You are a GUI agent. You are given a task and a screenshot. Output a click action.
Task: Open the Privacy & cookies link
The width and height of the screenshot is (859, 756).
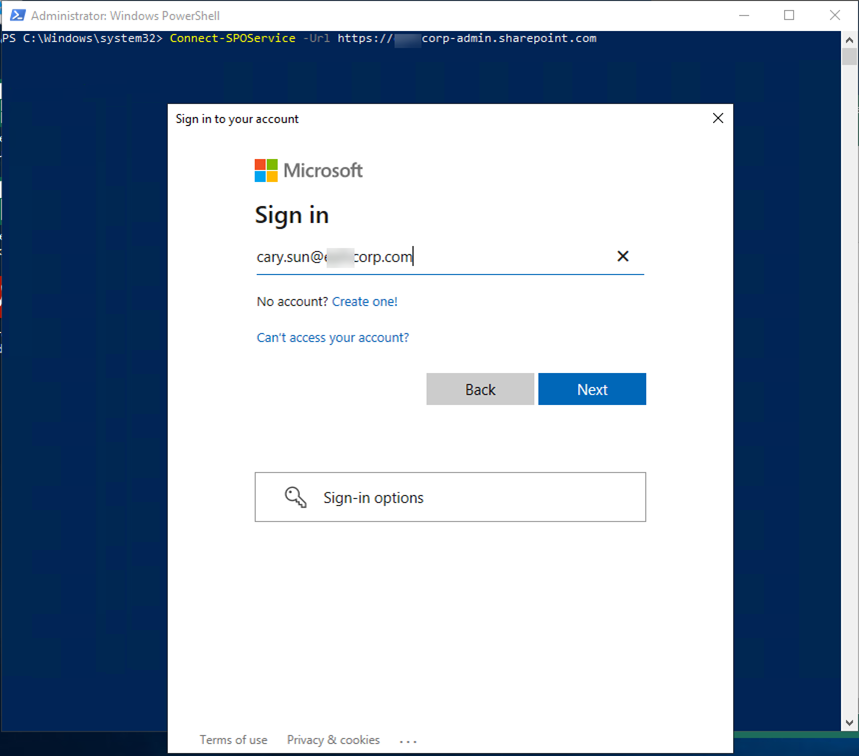(x=333, y=740)
